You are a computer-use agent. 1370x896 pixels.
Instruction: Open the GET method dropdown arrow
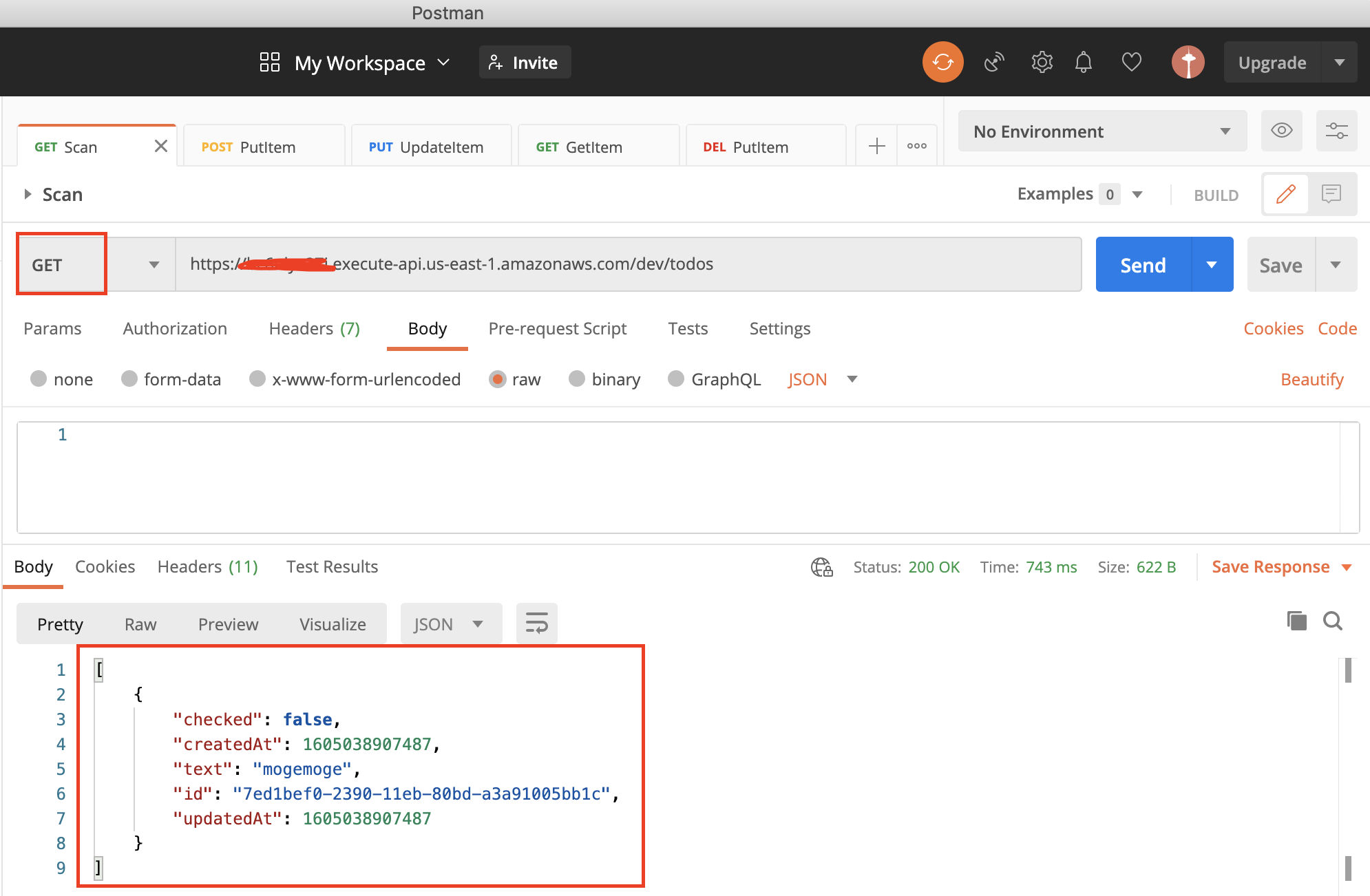pos(154,265)
